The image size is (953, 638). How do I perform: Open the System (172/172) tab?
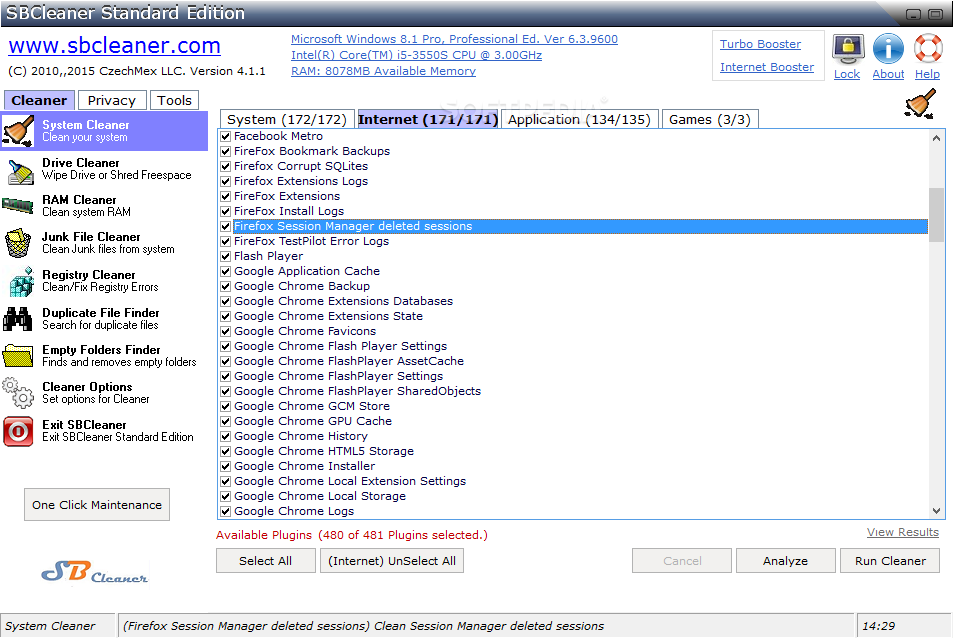(x=287, y=119)
